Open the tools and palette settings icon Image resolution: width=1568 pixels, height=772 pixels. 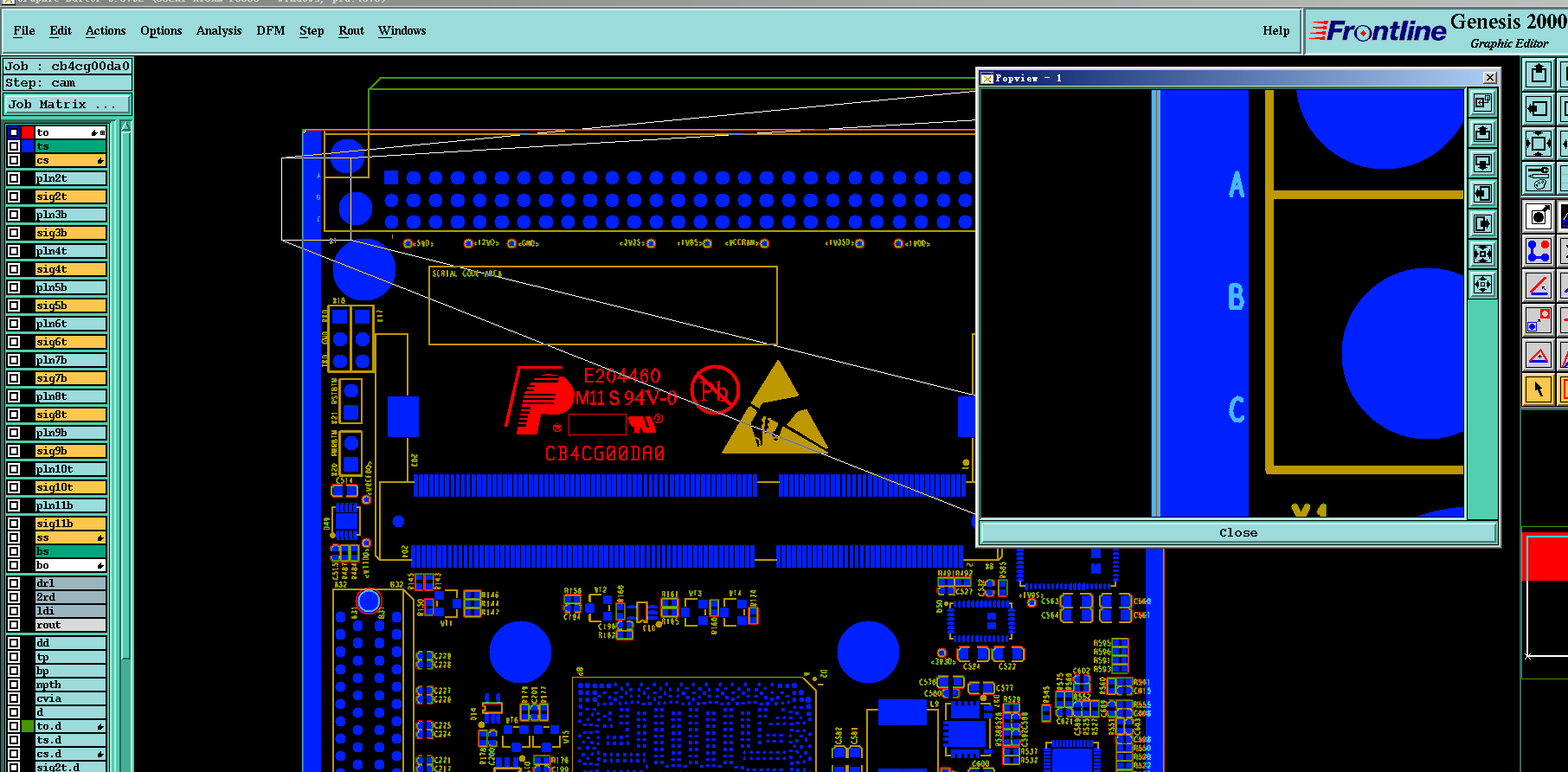(1538, 178)
